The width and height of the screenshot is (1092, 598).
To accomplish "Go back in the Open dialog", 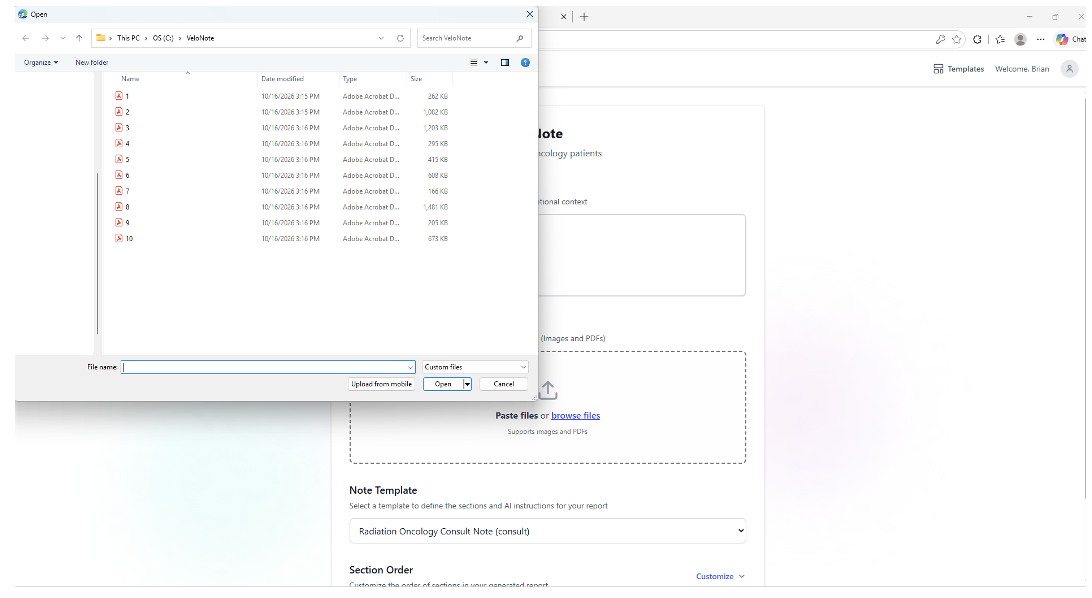I will pyautogui.click(x=26, y=38).
